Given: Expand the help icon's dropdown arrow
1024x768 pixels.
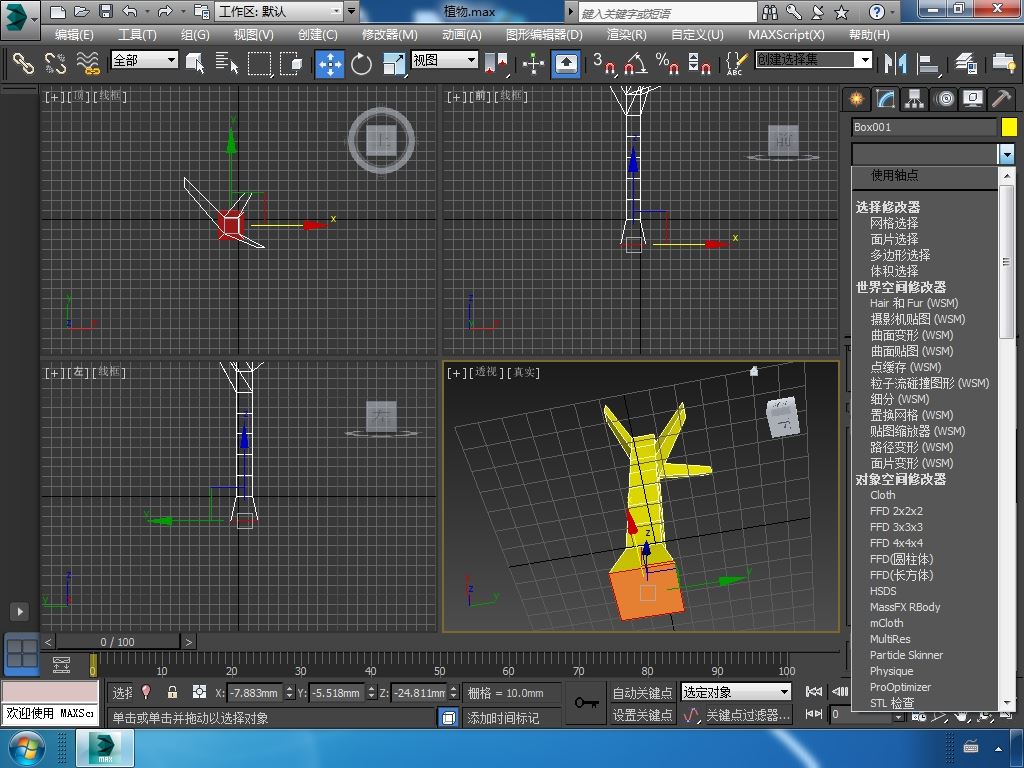Looking at the screenshot, I should tap(893, 12).
